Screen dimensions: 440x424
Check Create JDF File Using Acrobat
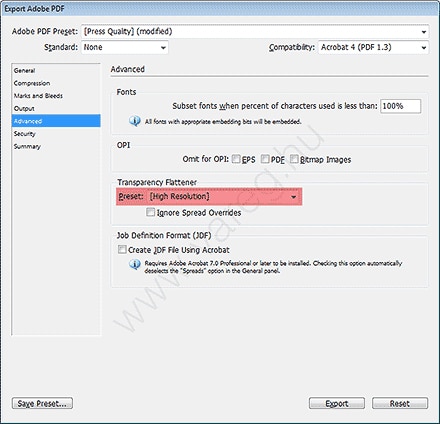click(x=122, y=249)
